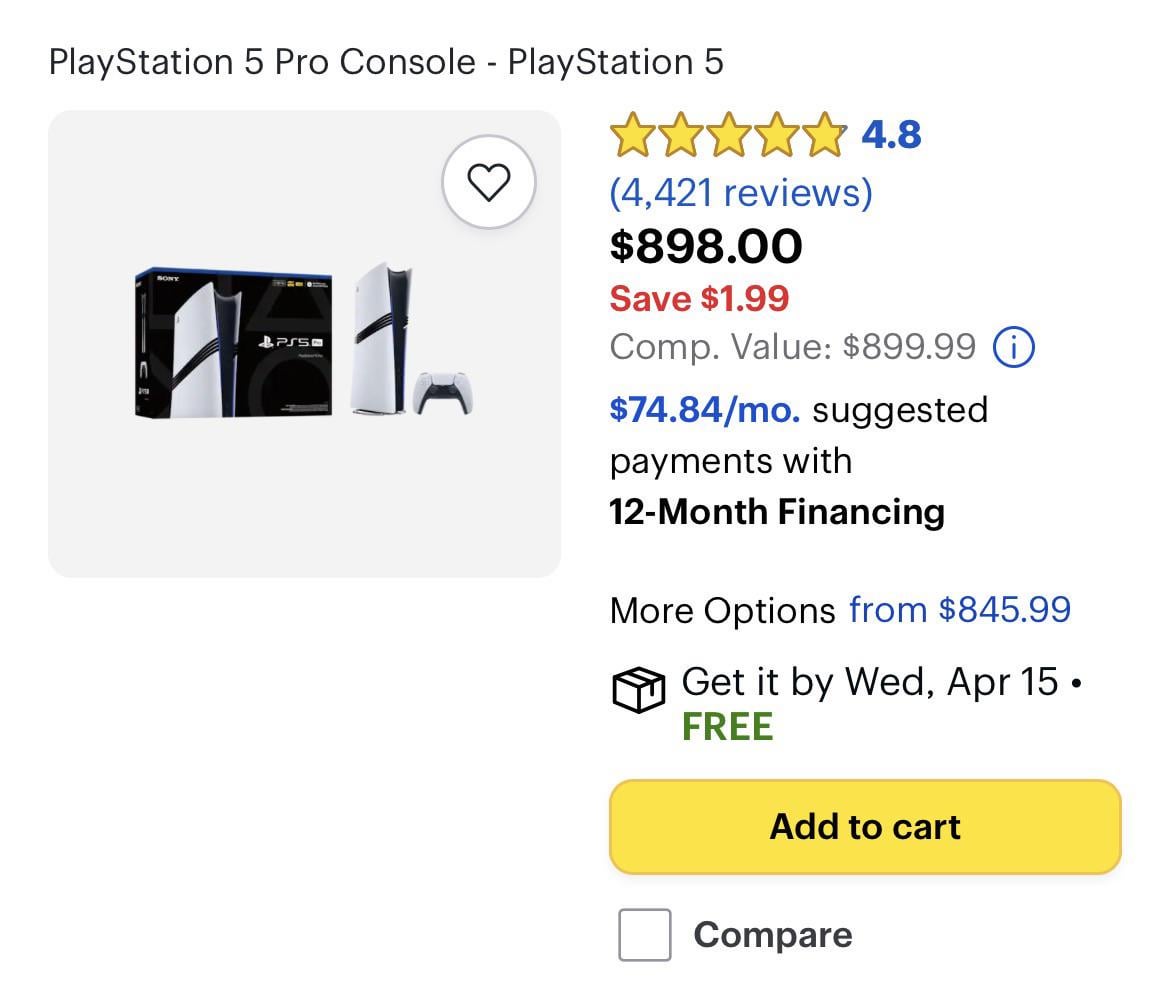
Task: Add the PS5 Pro to cart
Action: [865, 827]
